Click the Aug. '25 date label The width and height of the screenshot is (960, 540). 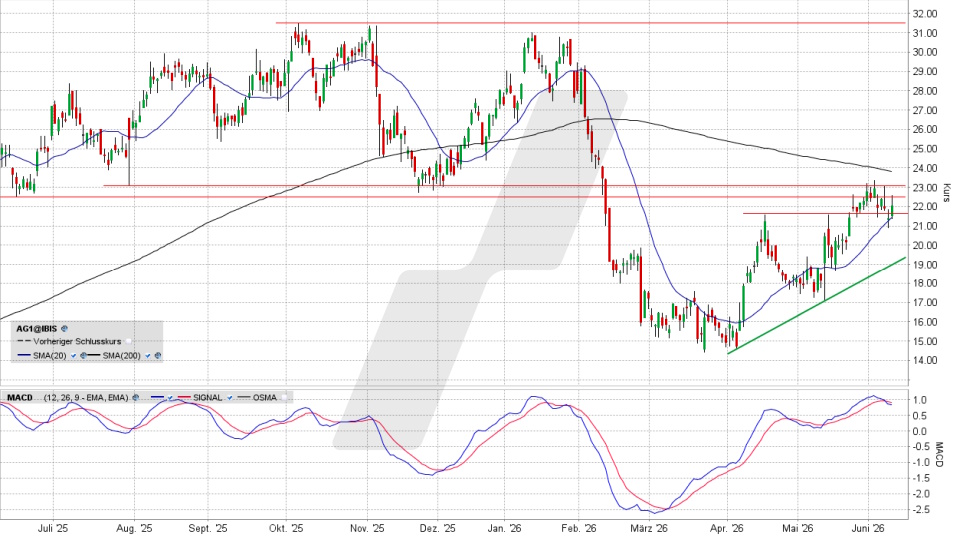tap(134, 528)
